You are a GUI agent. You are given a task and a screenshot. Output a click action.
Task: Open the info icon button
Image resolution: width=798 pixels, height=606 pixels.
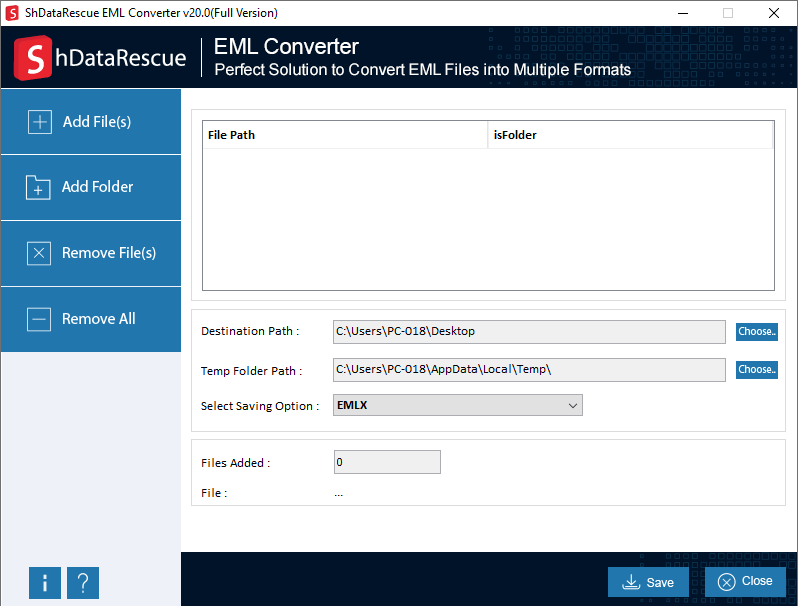point(45,582)
